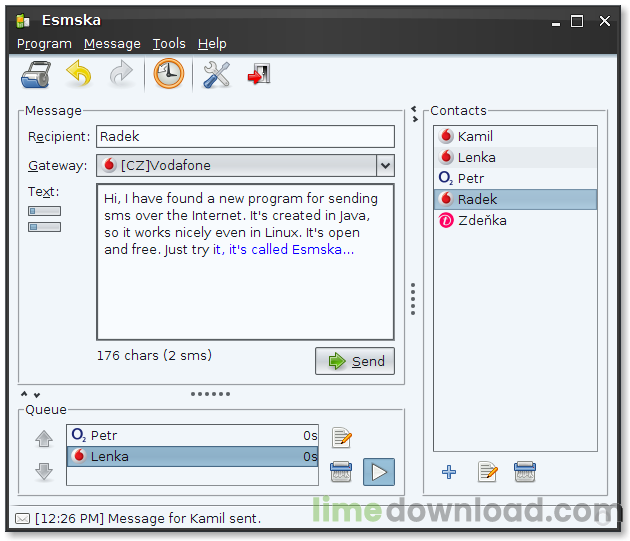Image resolution: width=630 pixels, height=541 pixels.
Task: Maximize the Esmska window
Action: pos(577,21)
